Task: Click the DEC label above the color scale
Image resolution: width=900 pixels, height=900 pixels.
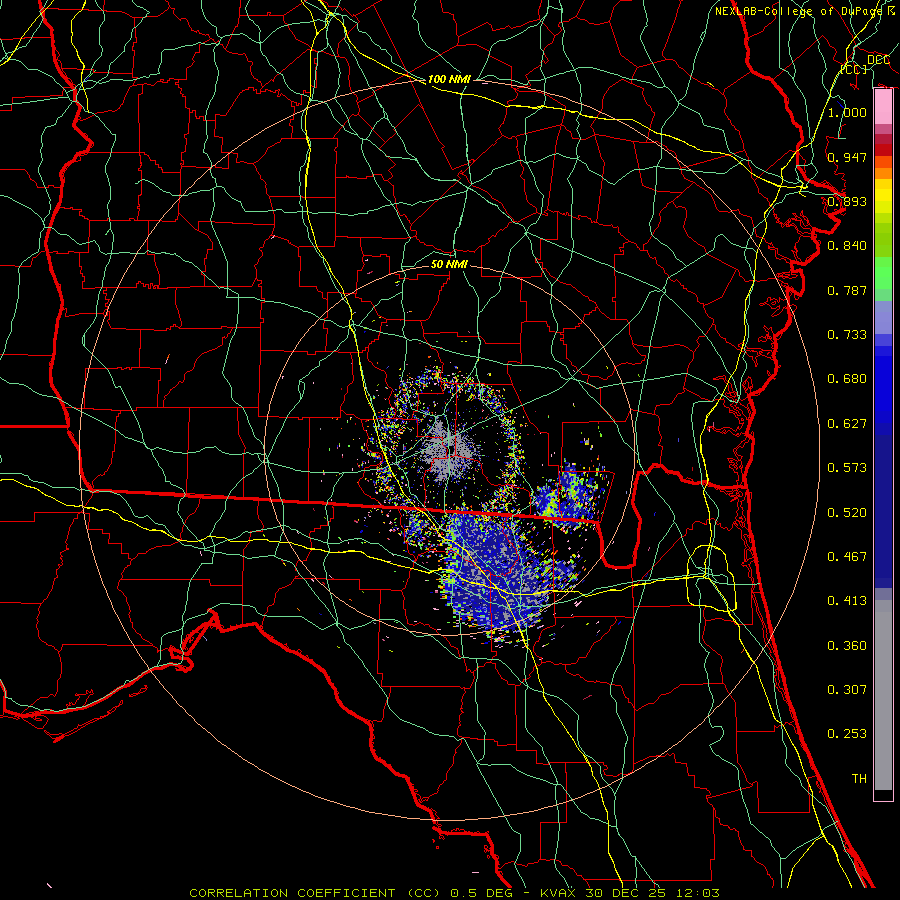Action: [878, 60]
